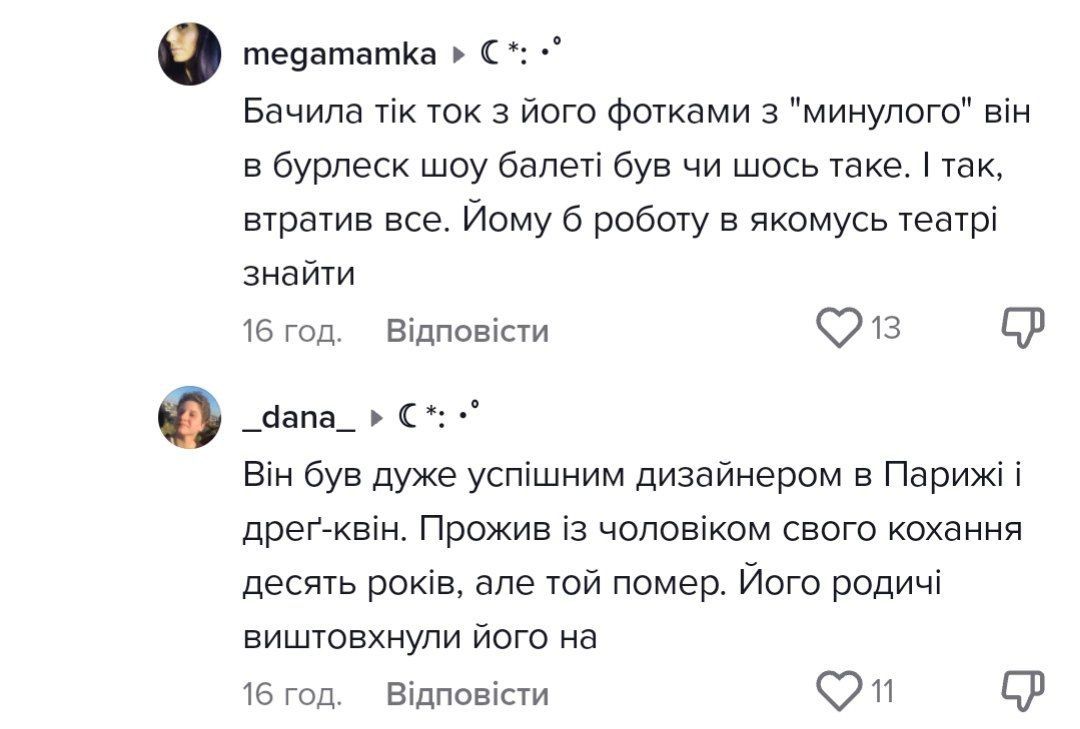Click the like count 11
Screen dimensions: 1080x729
[883, 692]
